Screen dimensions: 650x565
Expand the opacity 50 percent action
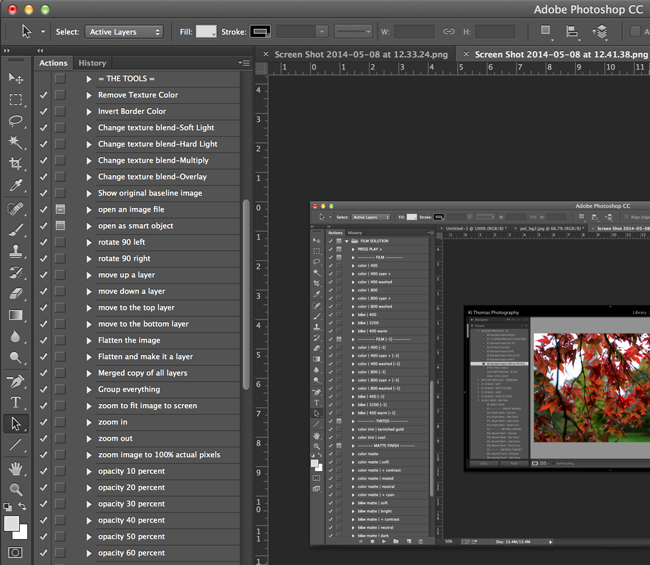click(x=89, y=537)
